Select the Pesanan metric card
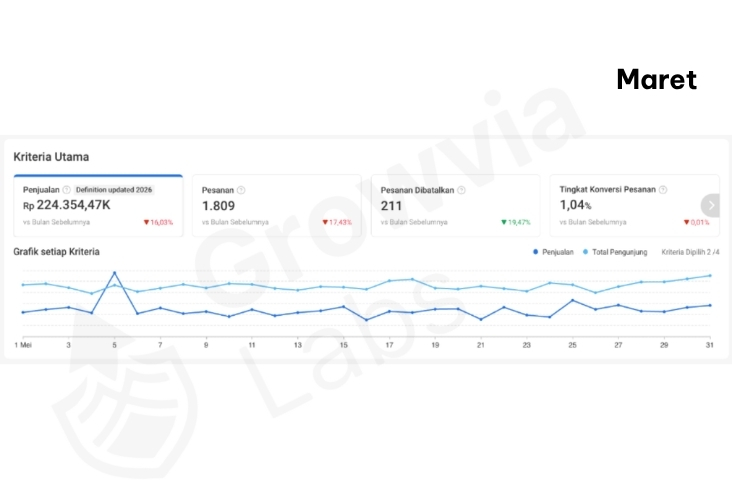Screen dimensions: 732x500 pyautogui.click(x=277, y=205)
